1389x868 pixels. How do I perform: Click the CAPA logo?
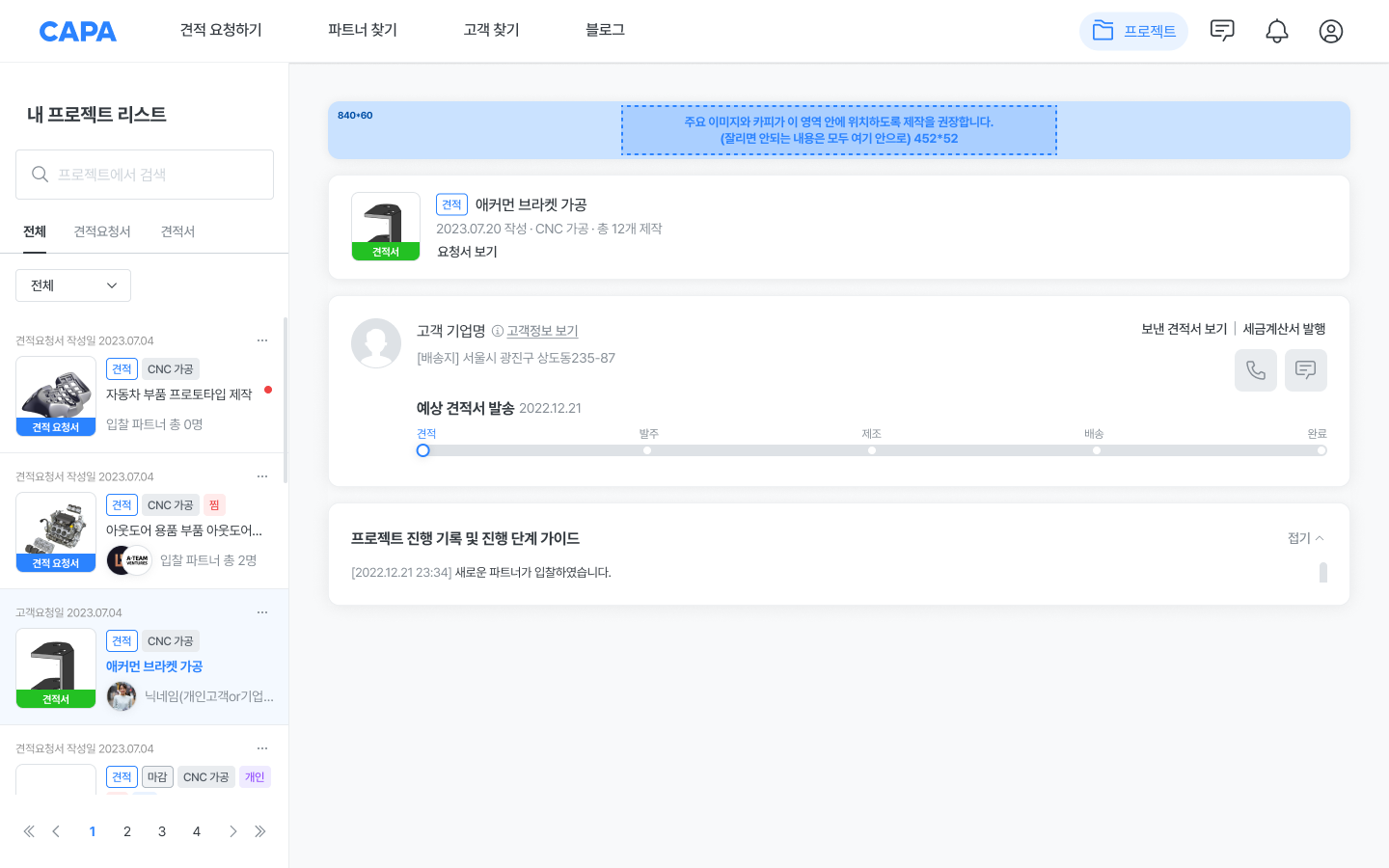pyautogui.click(x=77, y=30)
